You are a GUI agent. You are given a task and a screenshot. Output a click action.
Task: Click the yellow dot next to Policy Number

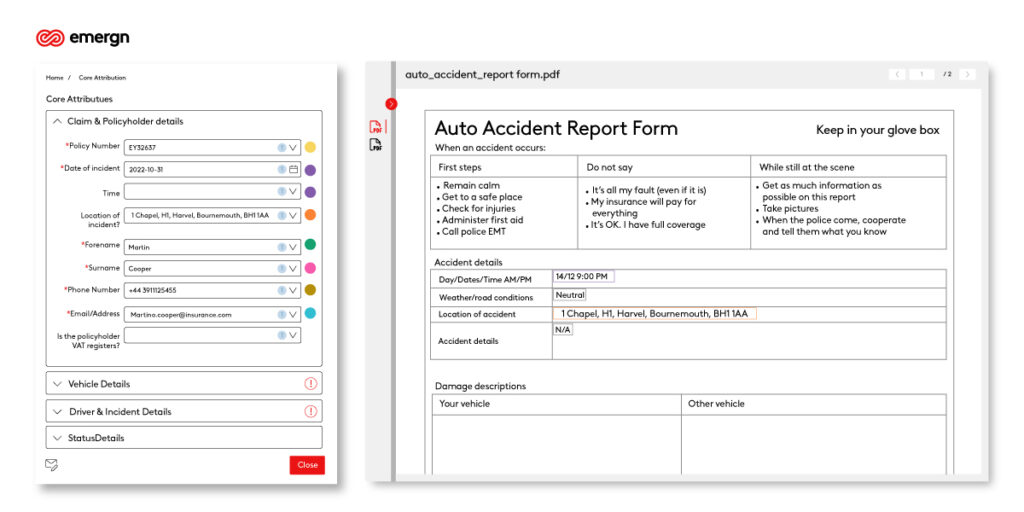coord(311,147)
